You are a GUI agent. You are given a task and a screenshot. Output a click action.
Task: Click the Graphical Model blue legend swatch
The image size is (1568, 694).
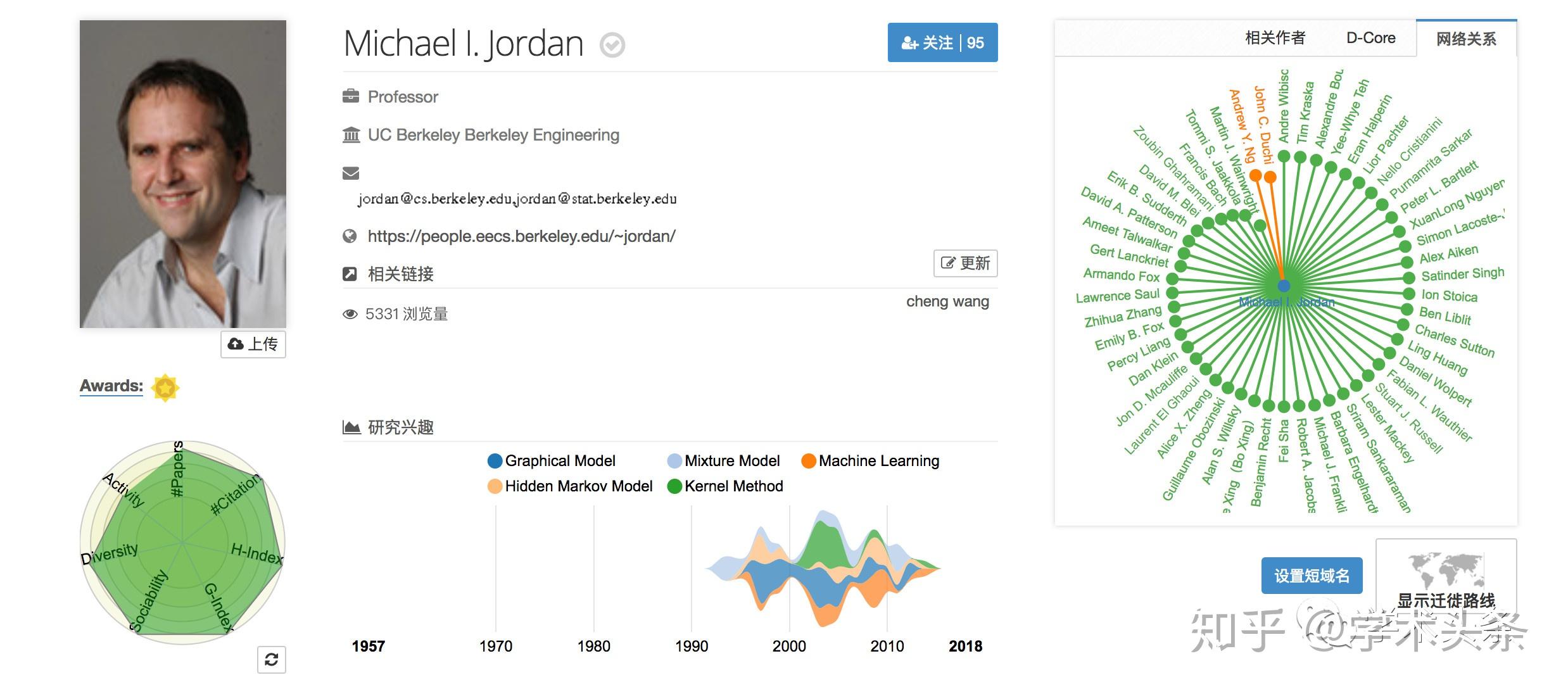(495, 461)
